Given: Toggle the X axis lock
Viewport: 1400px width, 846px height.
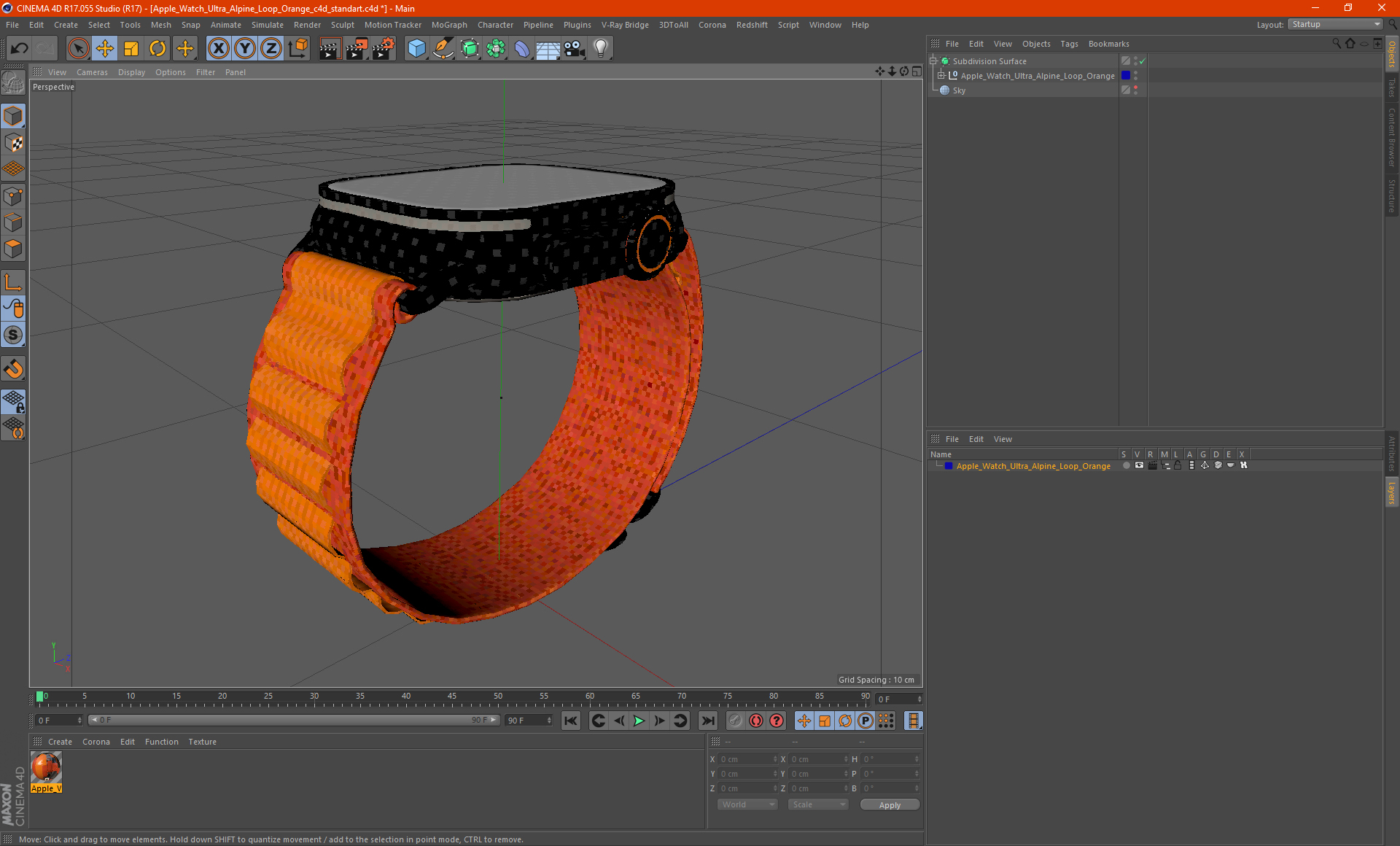Looking at the screenshot, I should pos(218,48).
